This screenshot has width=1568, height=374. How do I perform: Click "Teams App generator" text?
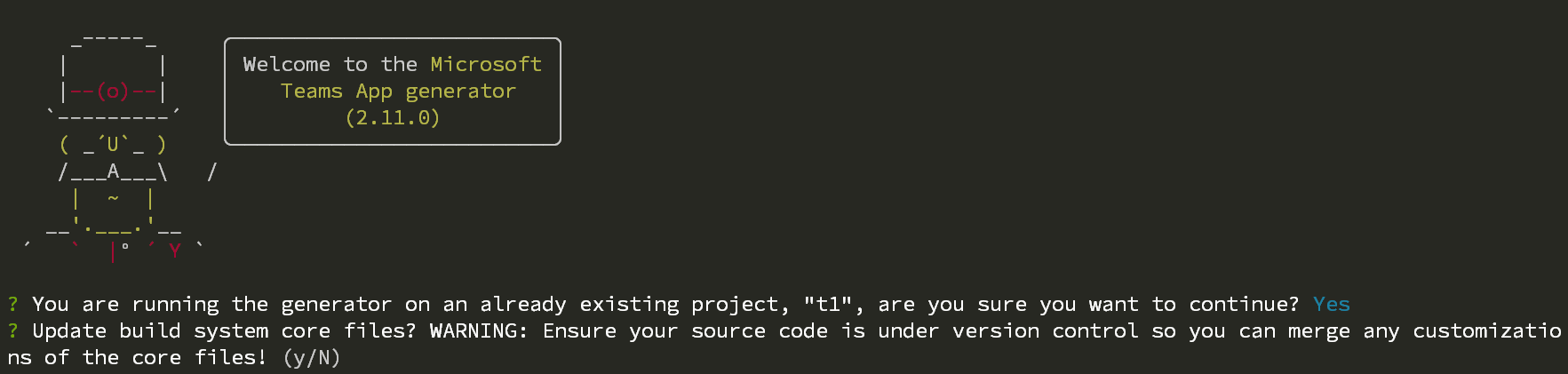398,92
